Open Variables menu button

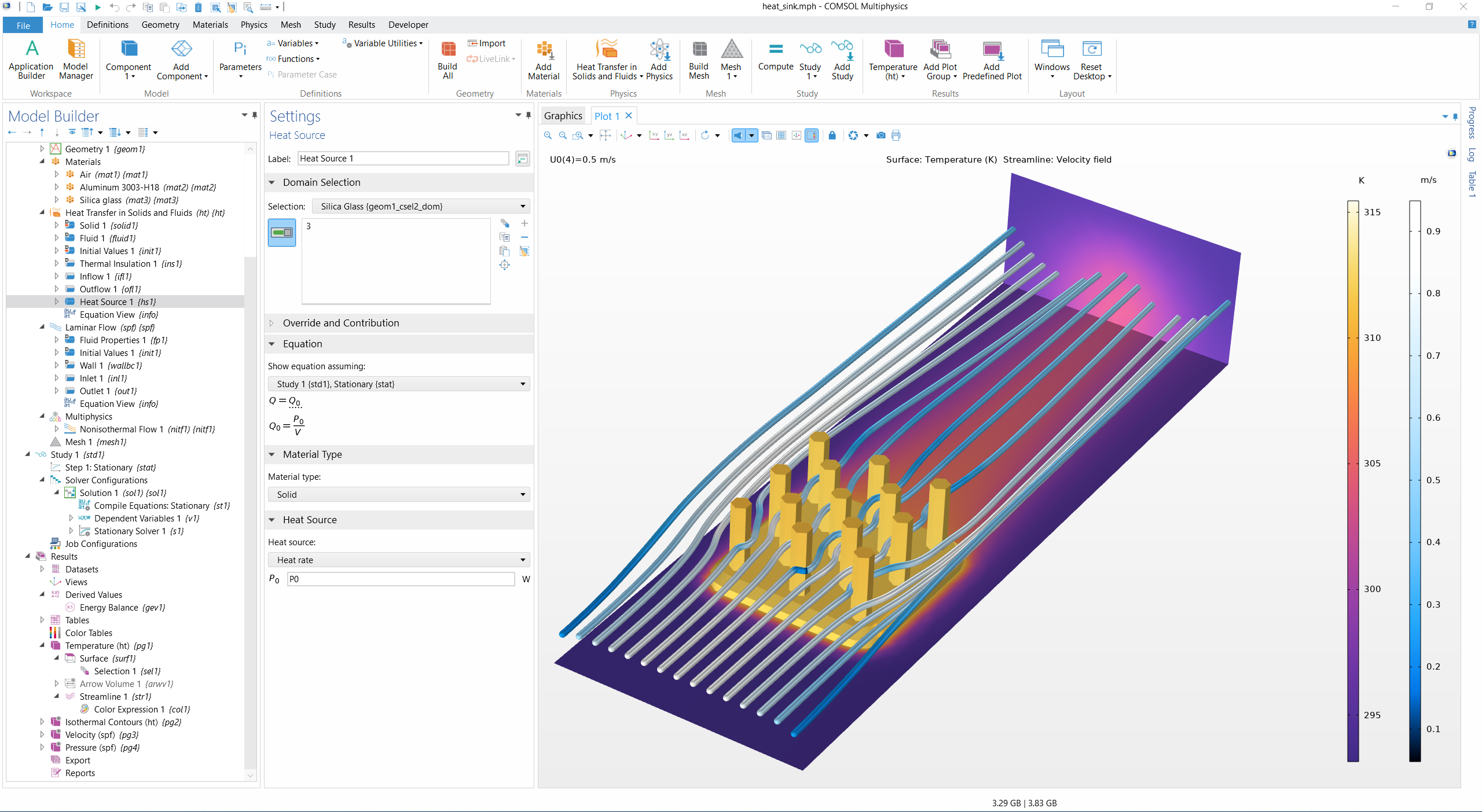[292, 43]
